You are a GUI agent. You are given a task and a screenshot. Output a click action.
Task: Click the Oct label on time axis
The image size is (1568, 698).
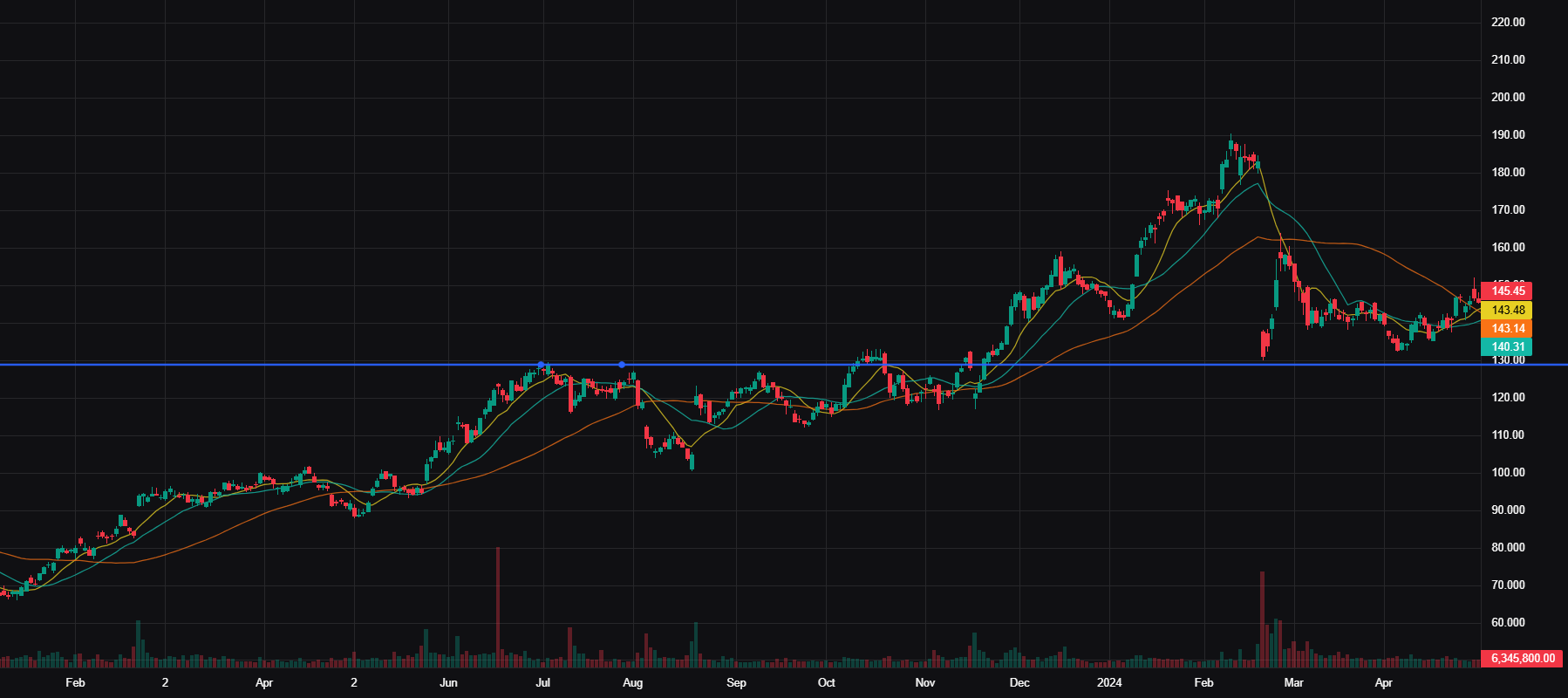[826, 682]
